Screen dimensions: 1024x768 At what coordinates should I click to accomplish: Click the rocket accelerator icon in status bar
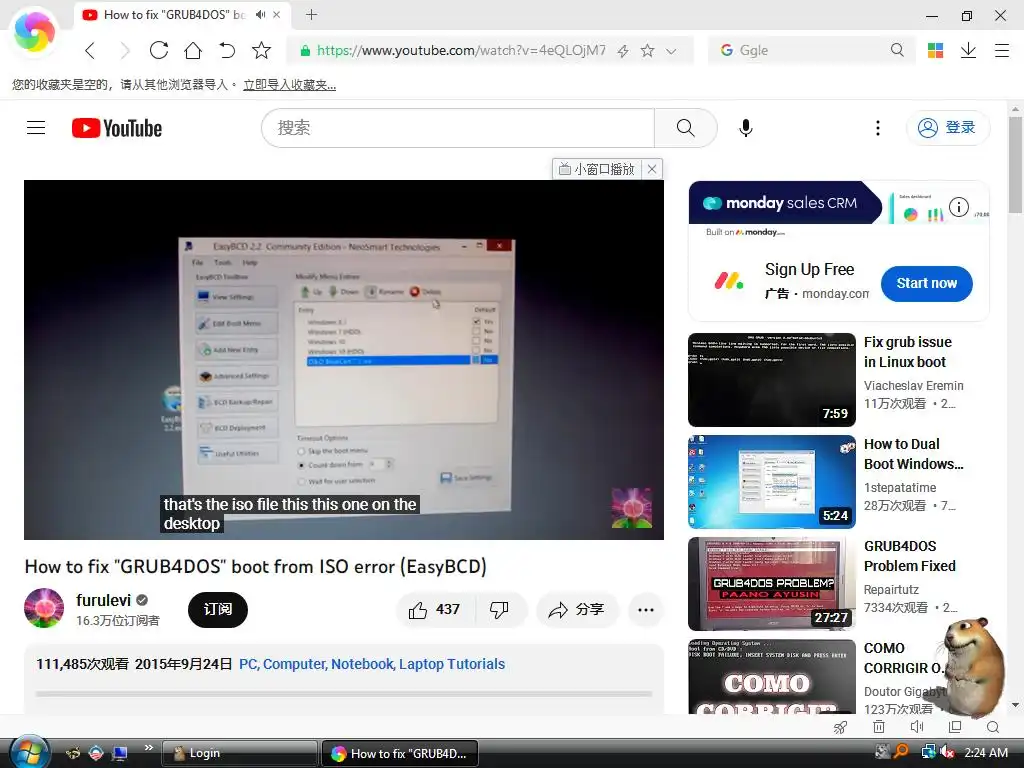840,727
